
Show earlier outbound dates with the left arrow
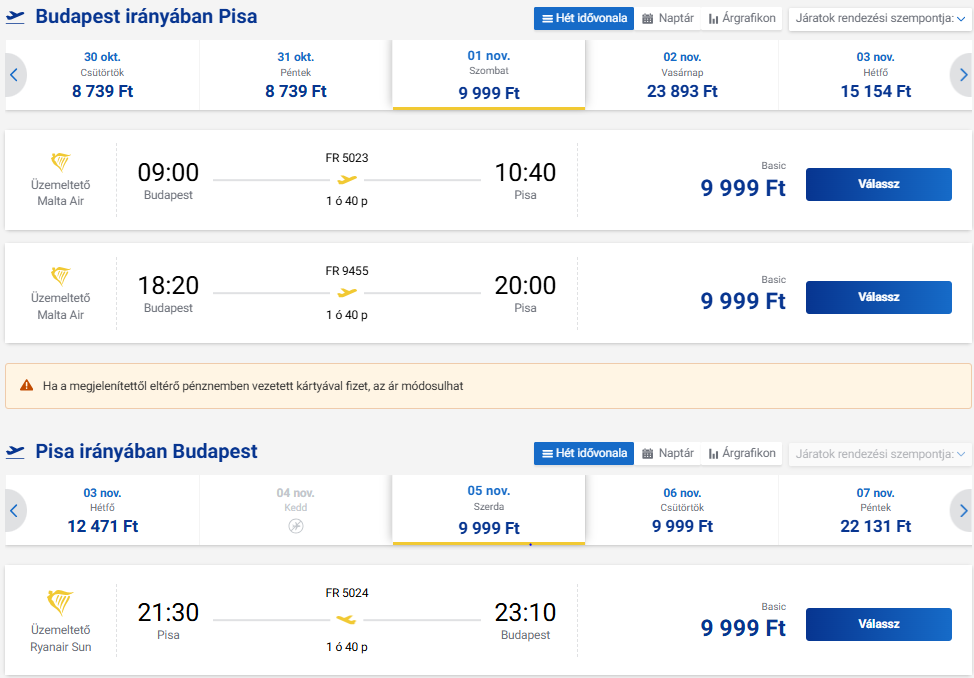point(14,75)
